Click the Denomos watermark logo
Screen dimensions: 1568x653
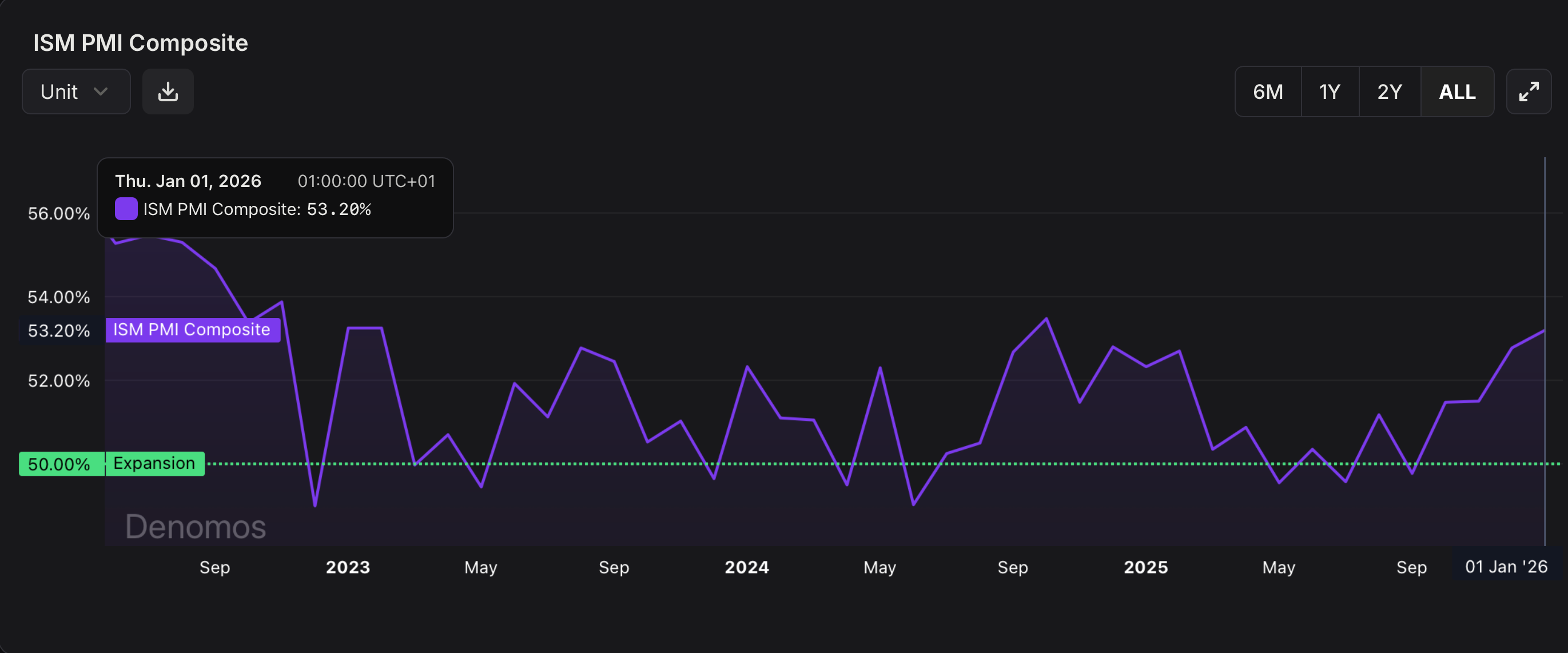click(196, 527)
